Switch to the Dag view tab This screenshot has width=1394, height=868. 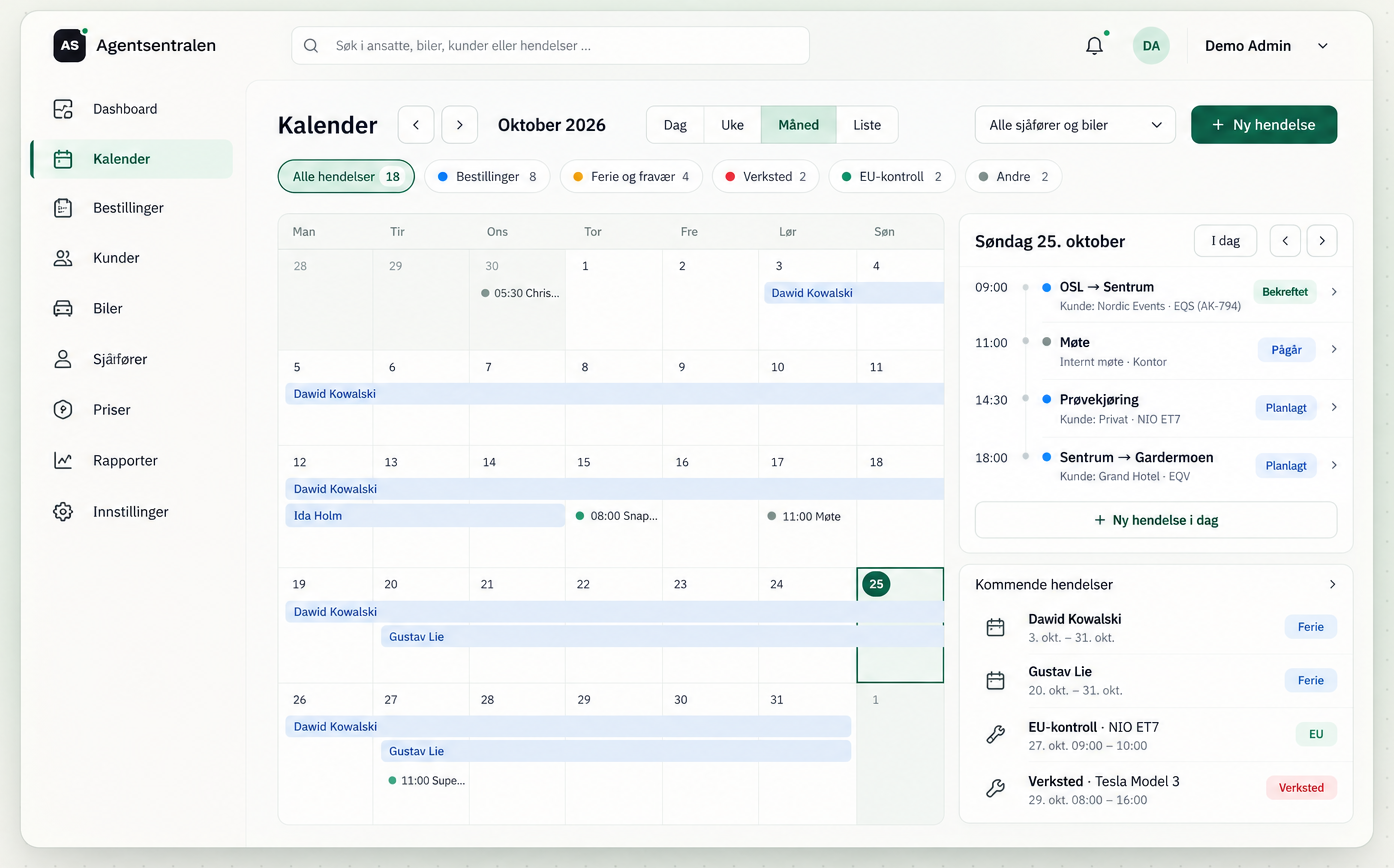pos(675,125)
